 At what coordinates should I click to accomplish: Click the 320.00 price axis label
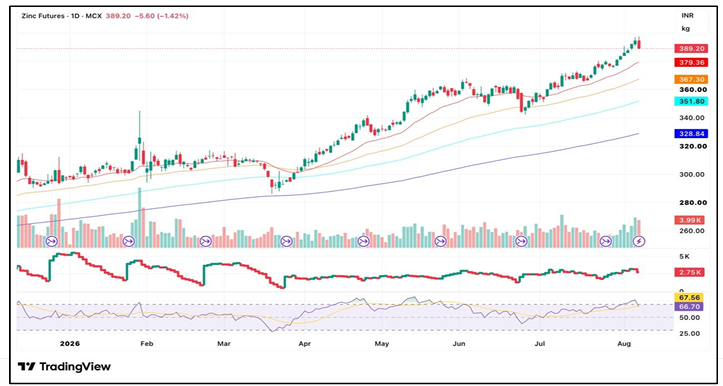tap(694, 146)
